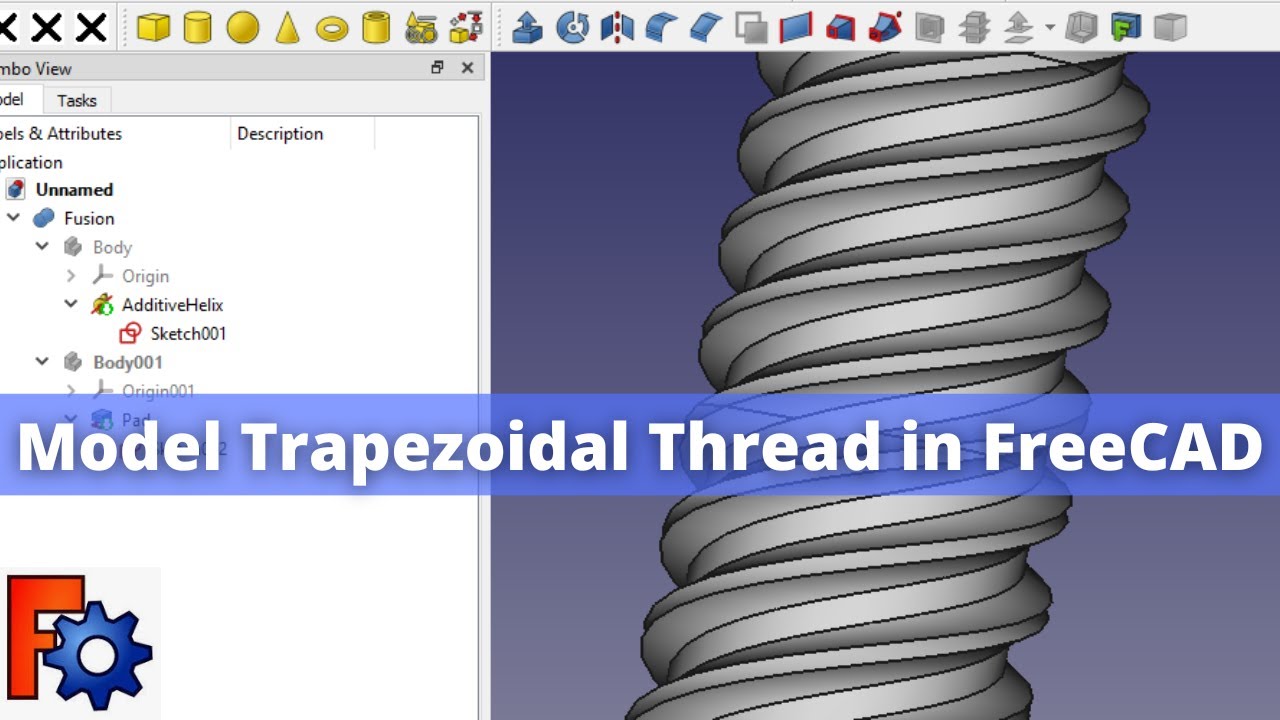Create a Cone primitive solid
This screenshot has width=1280, height=720.
coord(288,27)
